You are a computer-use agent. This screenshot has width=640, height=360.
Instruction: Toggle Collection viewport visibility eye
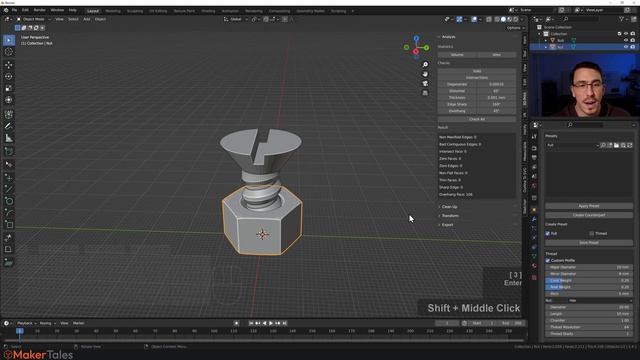pos(626,34)
